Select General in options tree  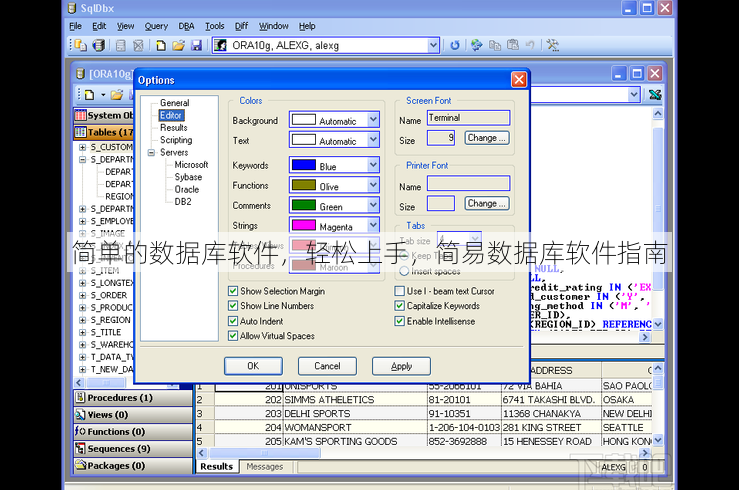point(174,103)
